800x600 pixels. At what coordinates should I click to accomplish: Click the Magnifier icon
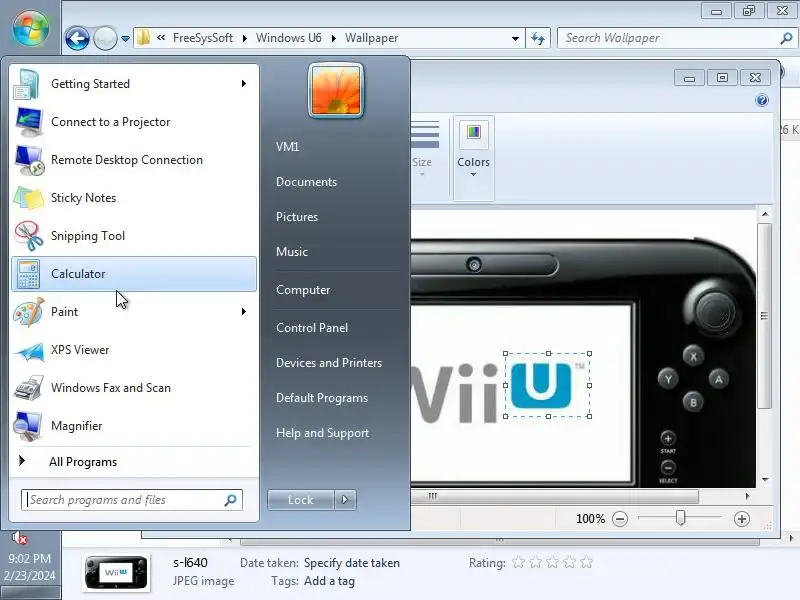[28, 426]
